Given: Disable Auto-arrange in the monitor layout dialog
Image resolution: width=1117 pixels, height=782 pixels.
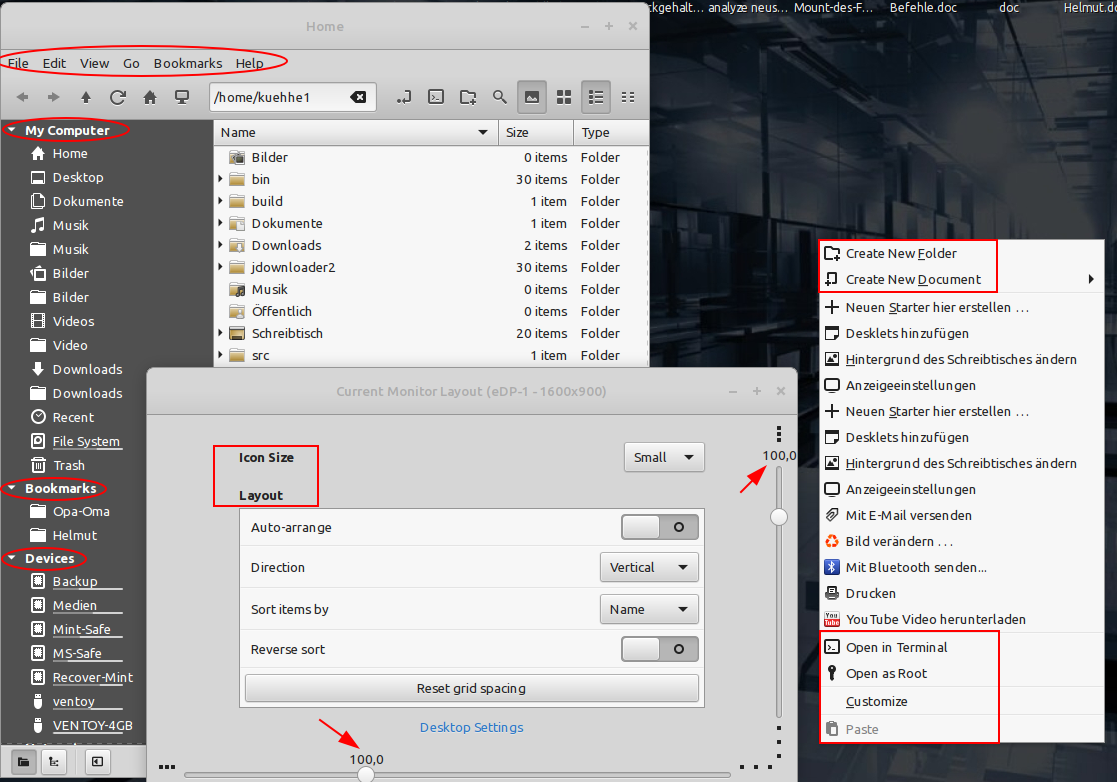Looking at the screenshot, I should coord(659,527).
